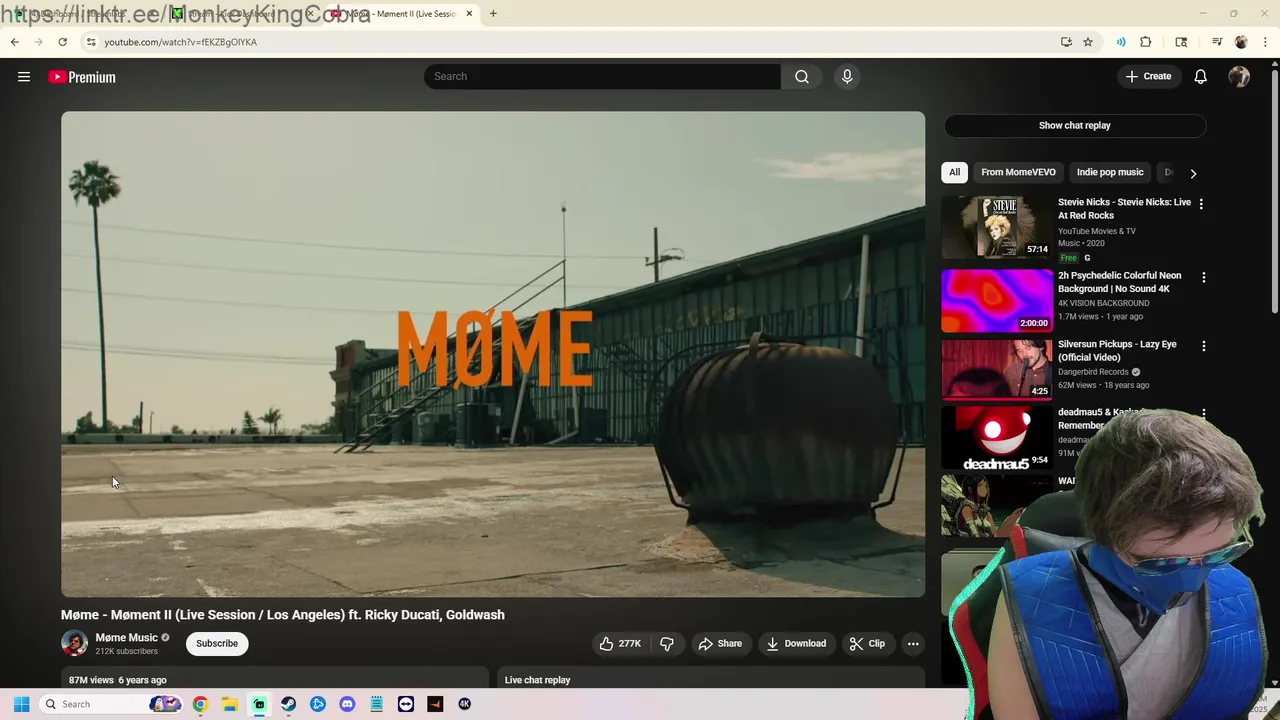Click the browser address bar URL
Image resolution: width=1280 pixels, height=720 pixels.
(x=180, y=42)
